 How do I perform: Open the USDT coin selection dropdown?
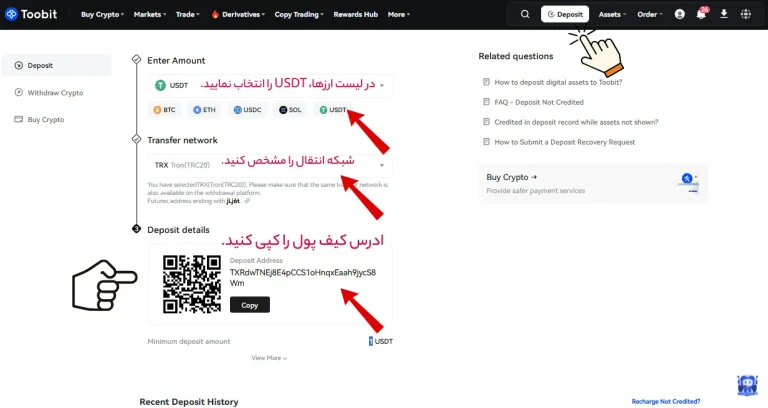(x=270, y=85)
